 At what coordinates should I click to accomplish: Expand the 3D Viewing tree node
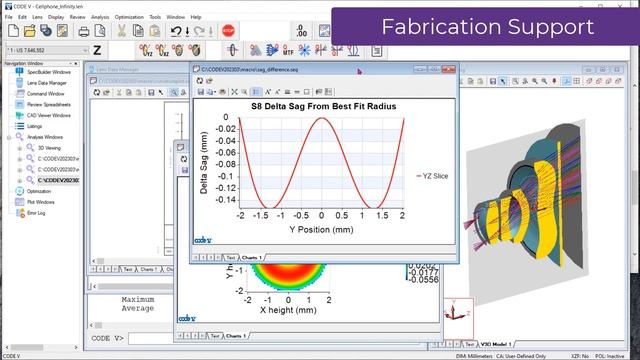coord(19,149)
